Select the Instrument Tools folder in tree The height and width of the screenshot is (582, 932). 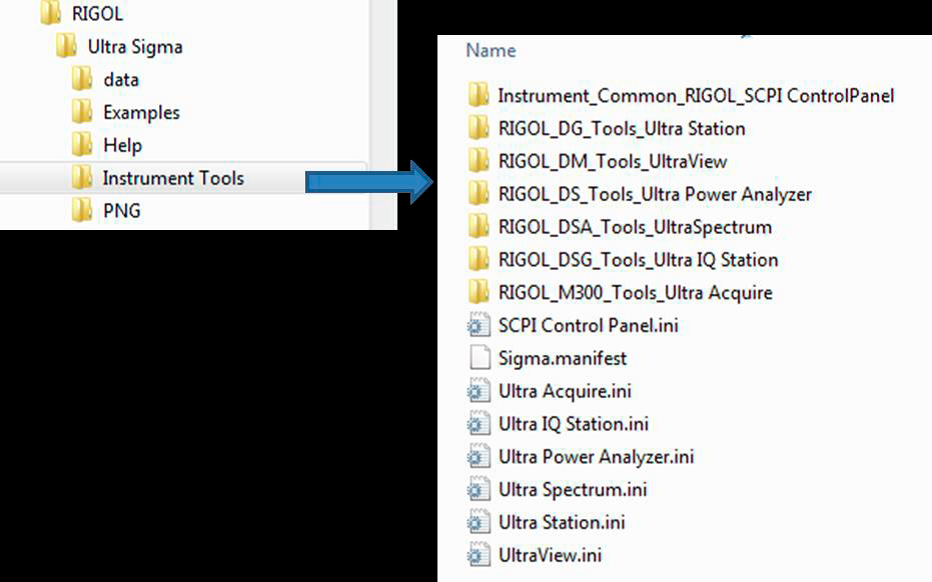click(158, 178)
